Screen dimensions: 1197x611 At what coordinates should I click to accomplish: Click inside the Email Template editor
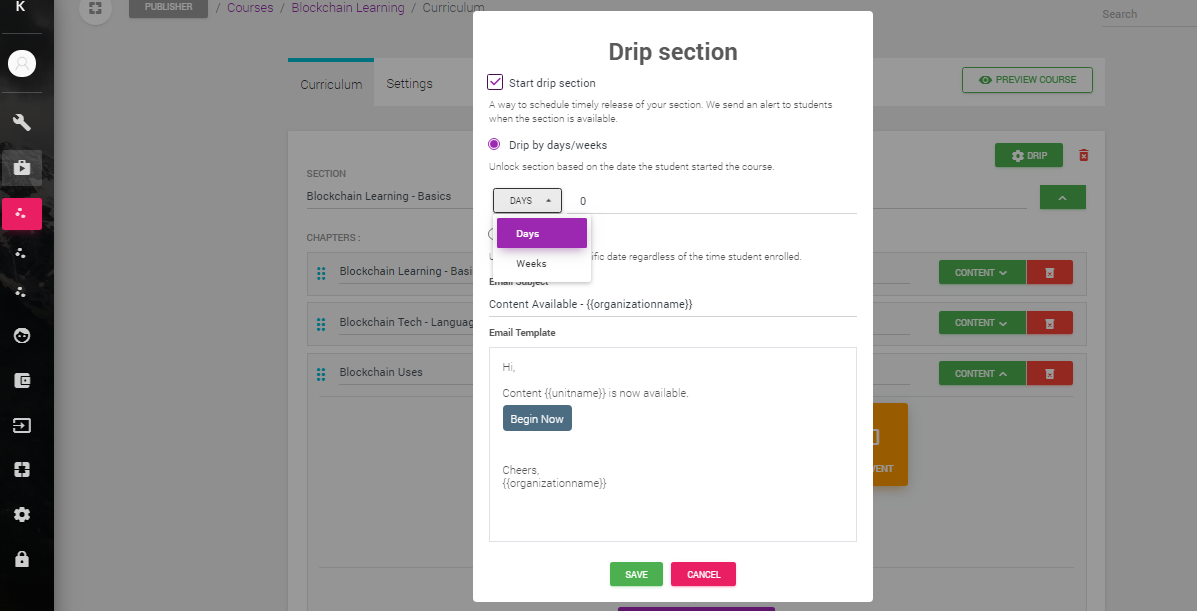[x=673, y=445]
